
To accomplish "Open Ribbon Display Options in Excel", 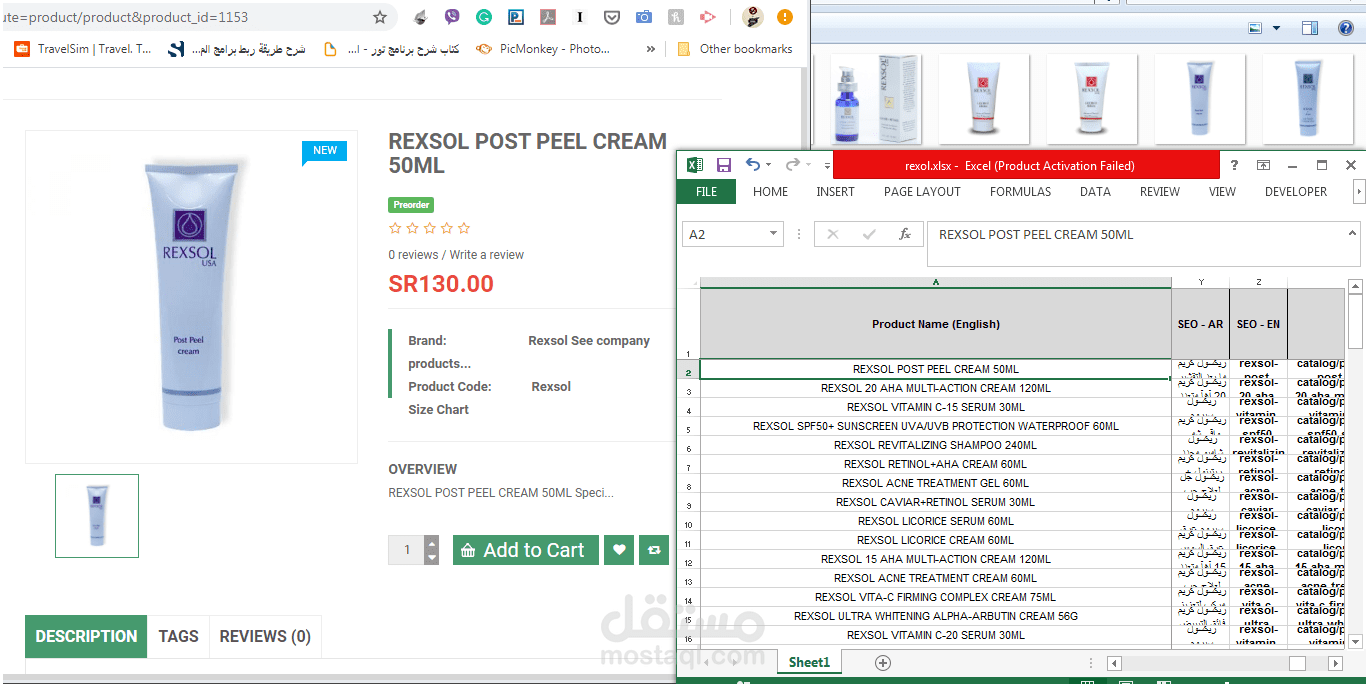I will 1264,165.
